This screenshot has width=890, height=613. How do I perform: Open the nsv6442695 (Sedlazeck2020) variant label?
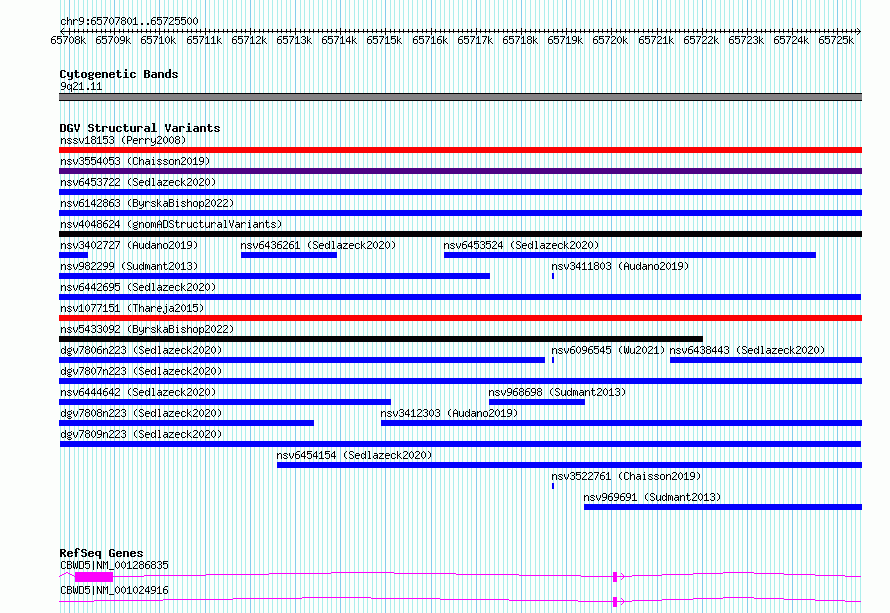pos(138,287)
